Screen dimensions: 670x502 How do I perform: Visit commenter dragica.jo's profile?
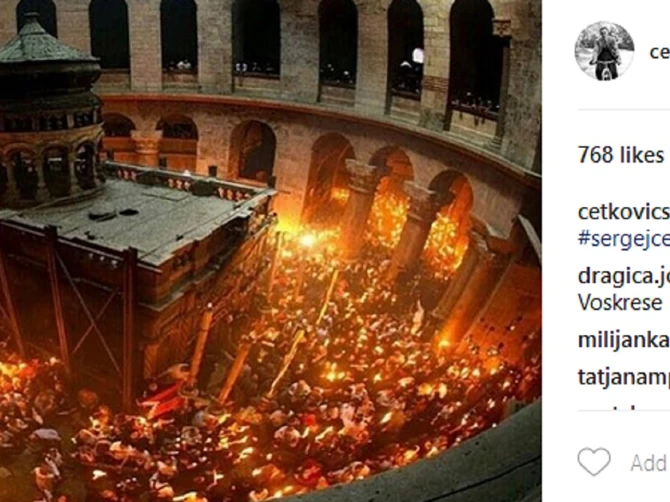click(x=623, y=276)
